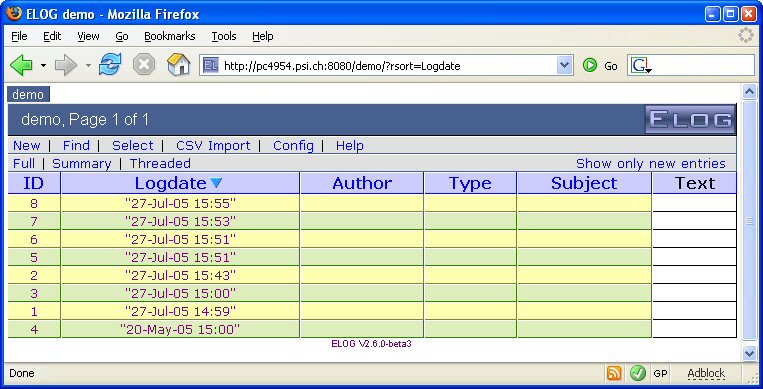Click the vertical scrollbar down arrow
Image resolution: width=763 pixels, height=389 pixels.
click(749, 353)
